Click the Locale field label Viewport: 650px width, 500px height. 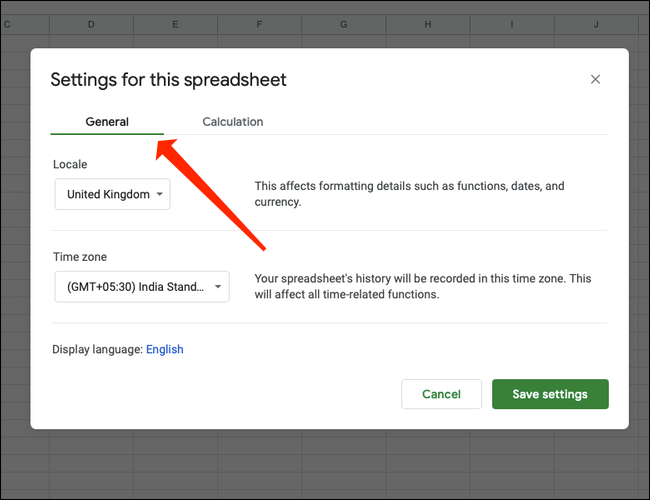coord(70,164)
